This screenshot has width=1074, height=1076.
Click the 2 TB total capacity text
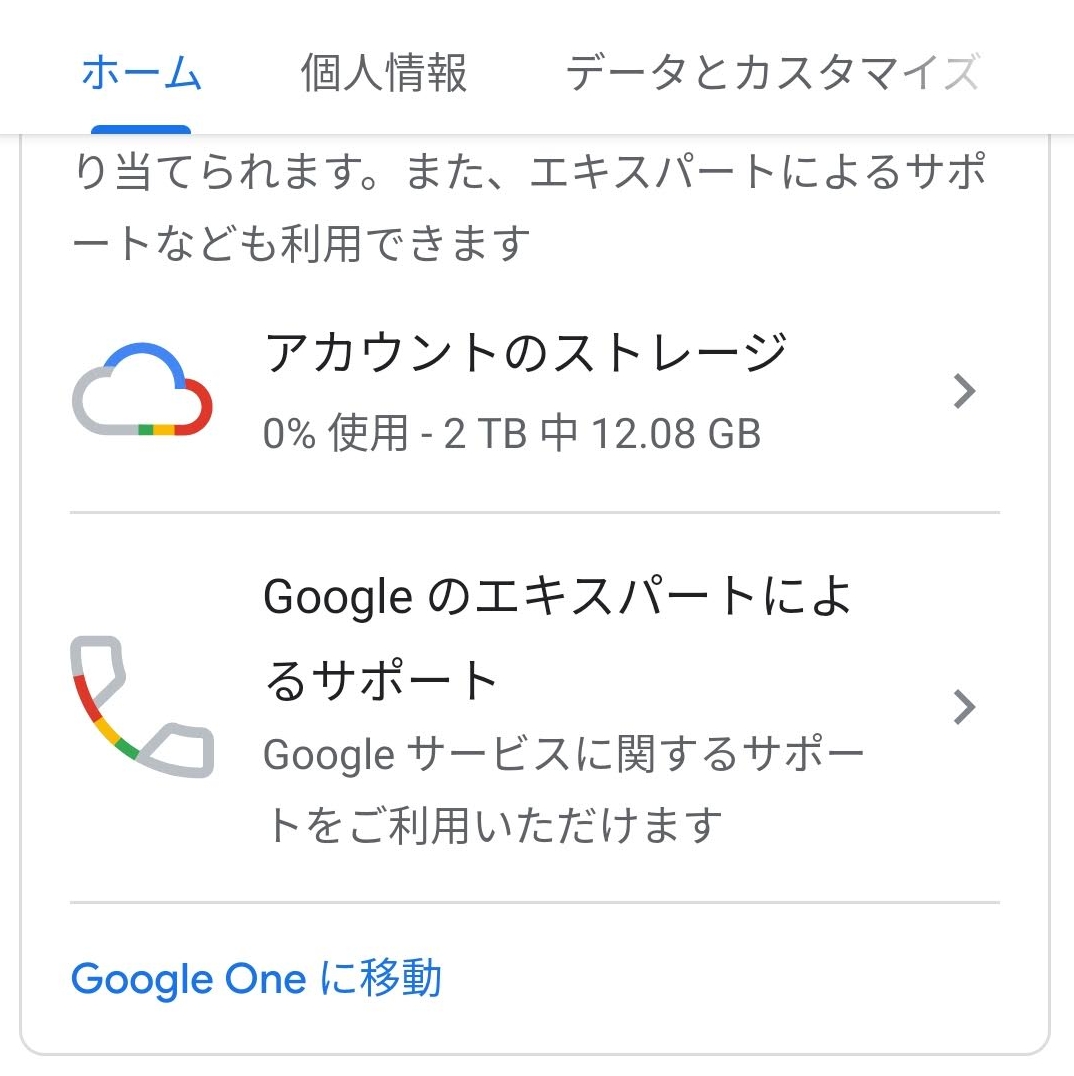[485, 433]
